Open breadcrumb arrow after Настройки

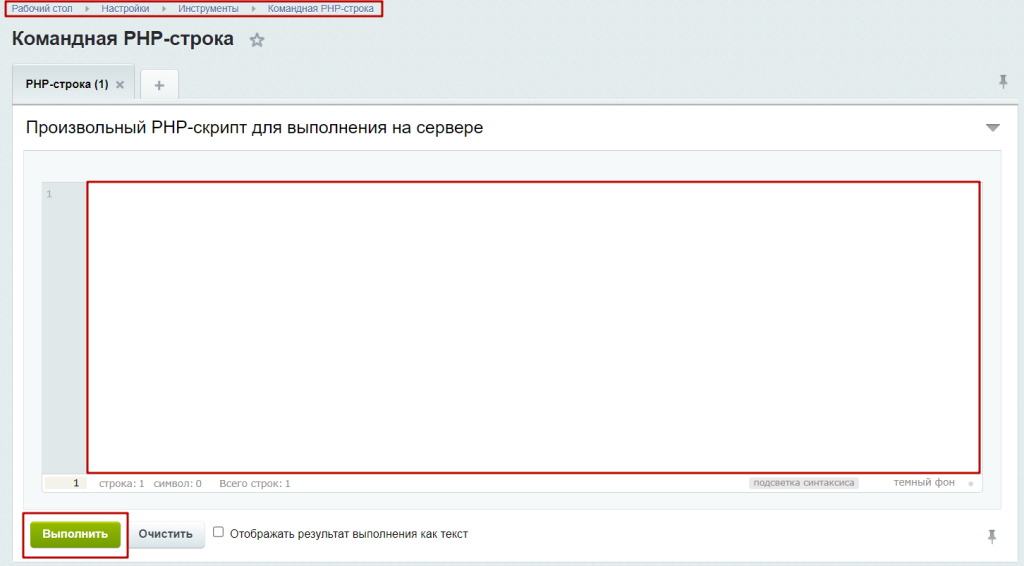164,9
